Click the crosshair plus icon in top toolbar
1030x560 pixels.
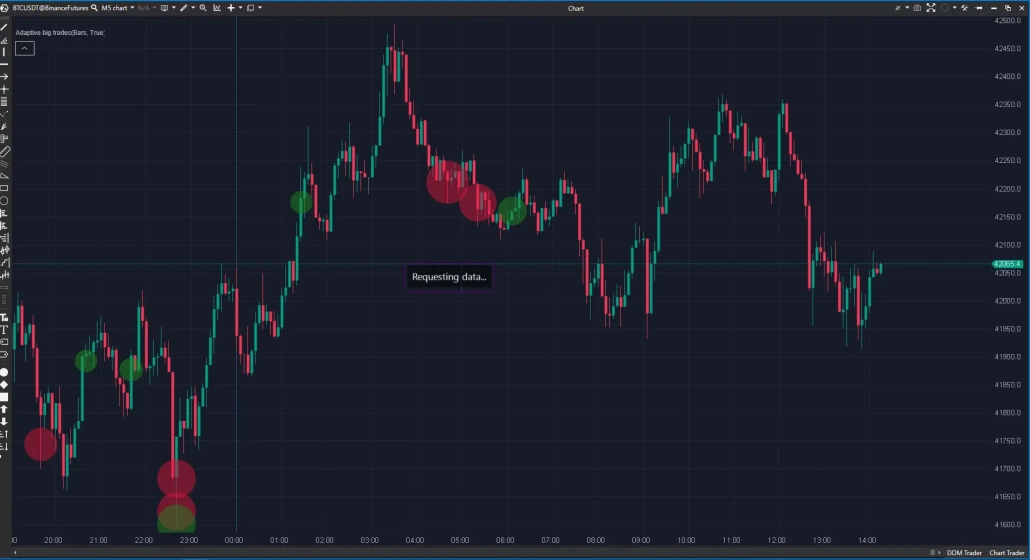[231, 8]
